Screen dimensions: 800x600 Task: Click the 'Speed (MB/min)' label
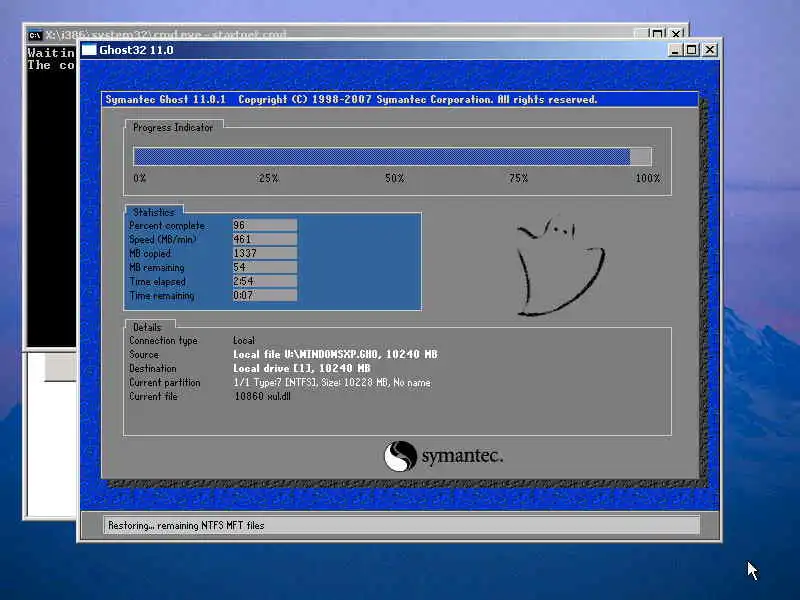(162, 239)
